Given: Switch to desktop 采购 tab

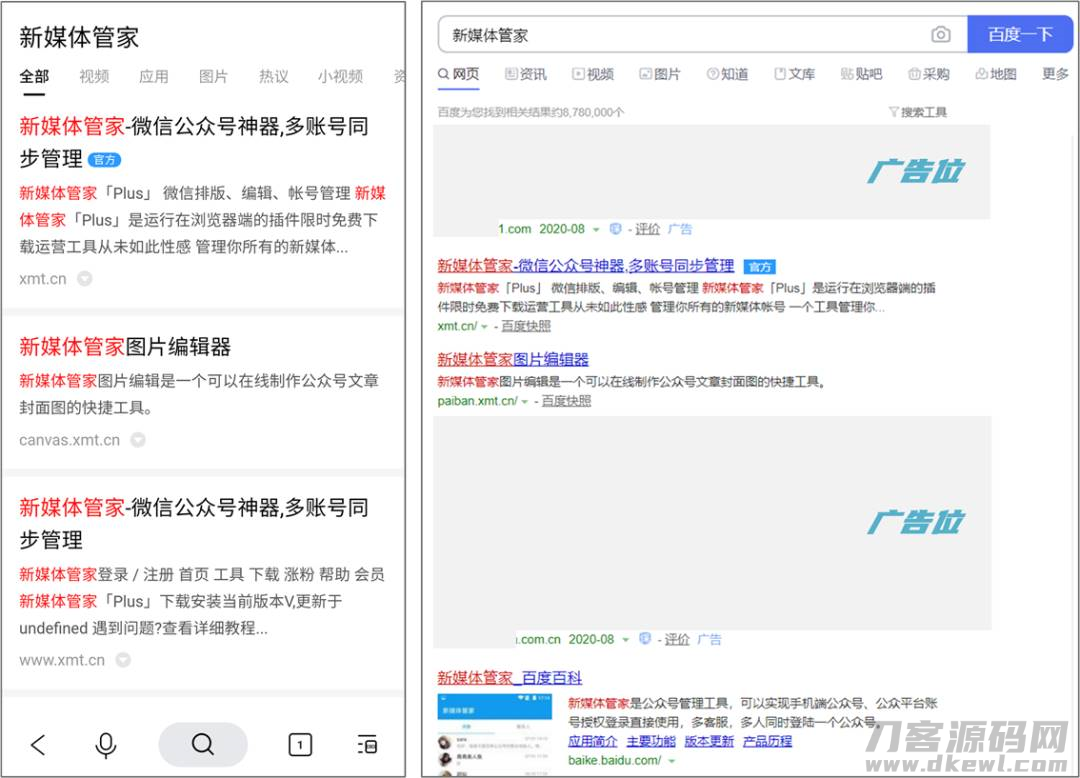Looking at the screenshot, I should (928, 74).
